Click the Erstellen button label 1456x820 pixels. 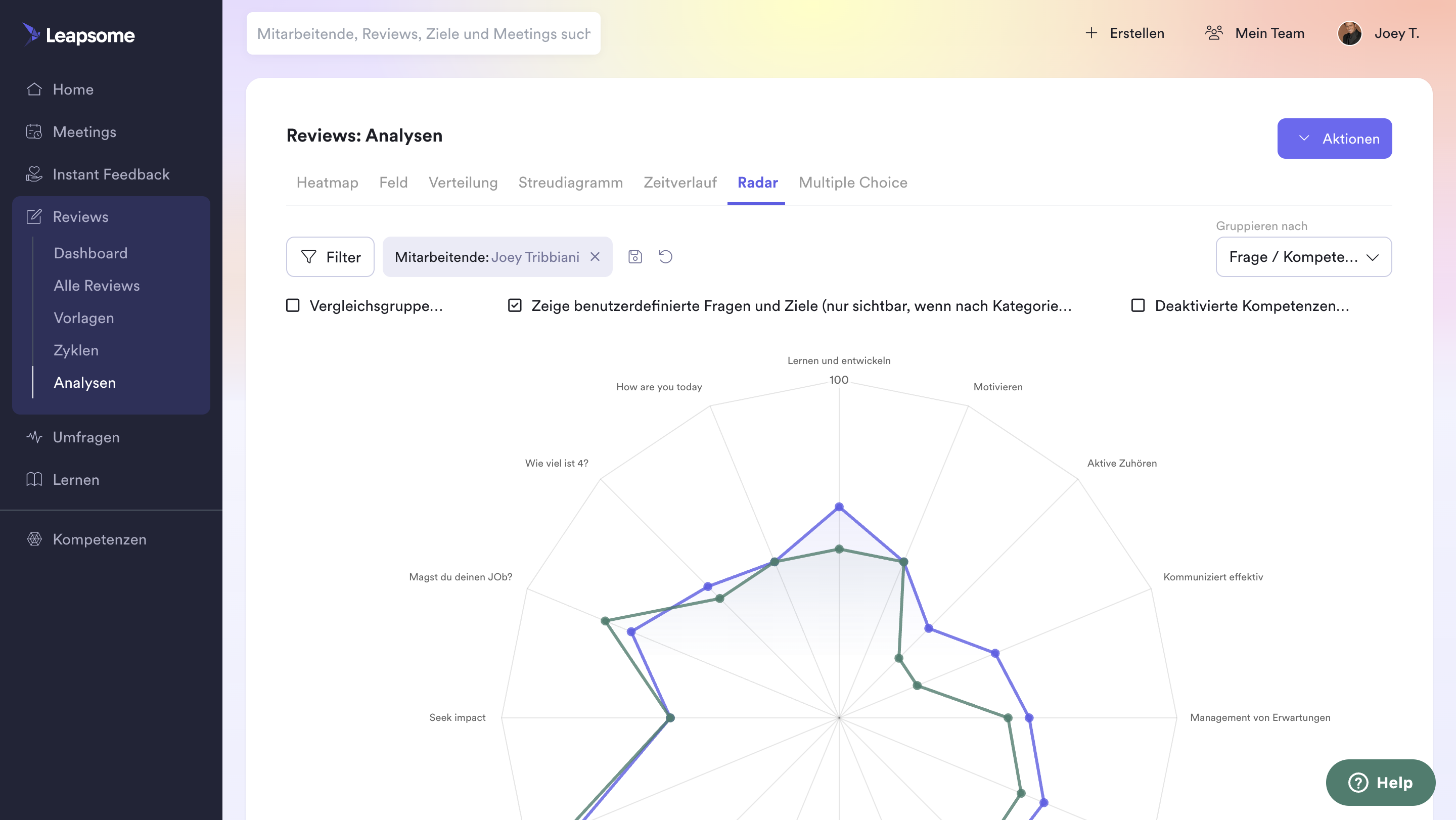1136,33
